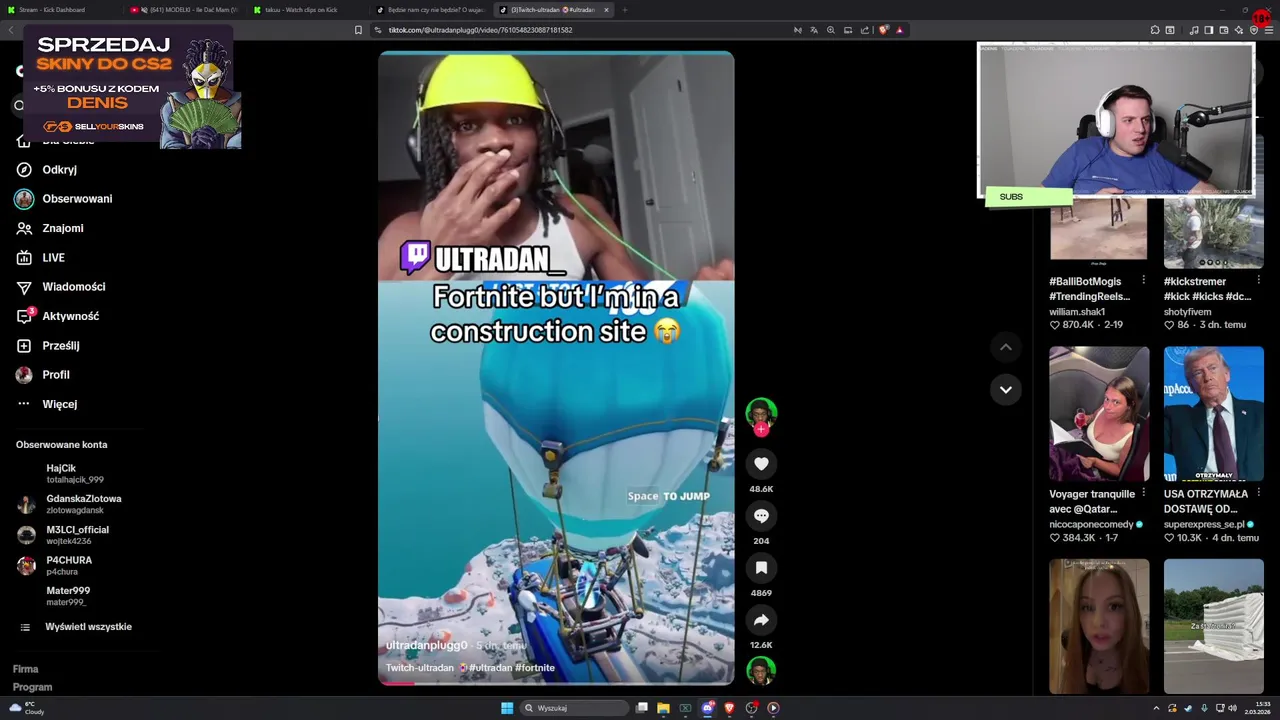Open Brave browser from taskbar
1280x720 pixels.
(729, 708)
